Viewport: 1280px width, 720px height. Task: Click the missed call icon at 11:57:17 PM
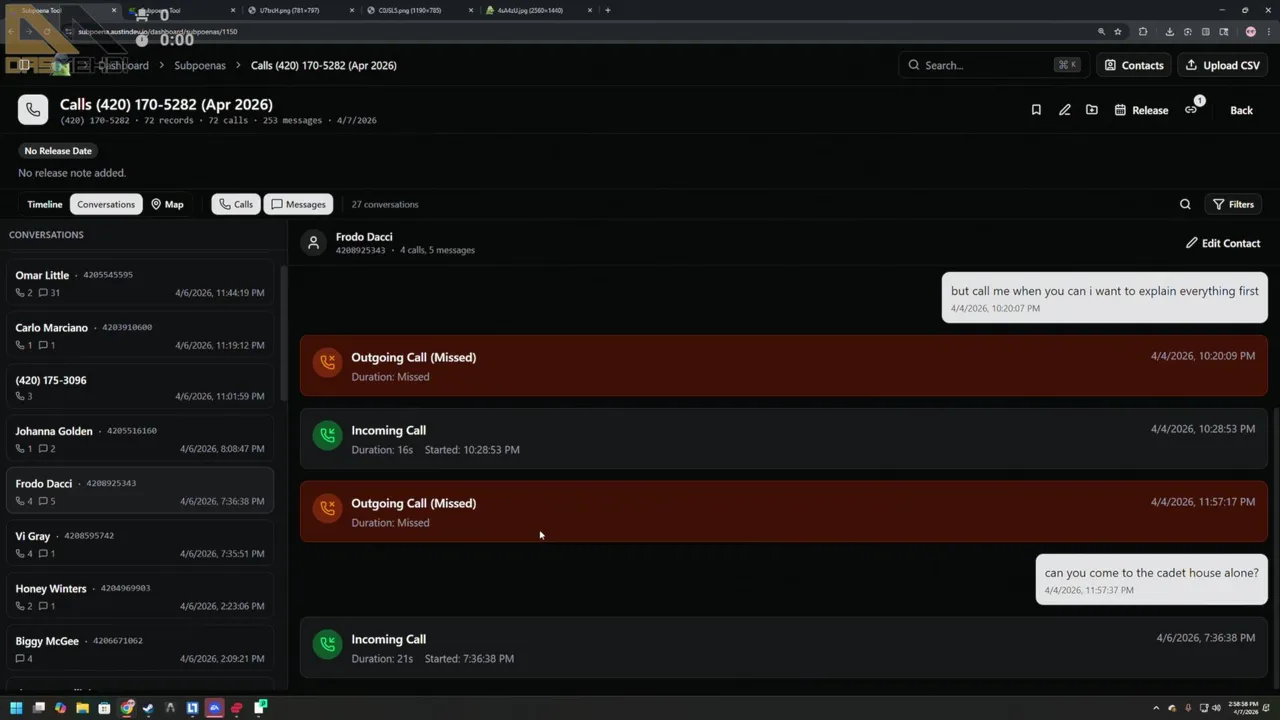(327, 508)
